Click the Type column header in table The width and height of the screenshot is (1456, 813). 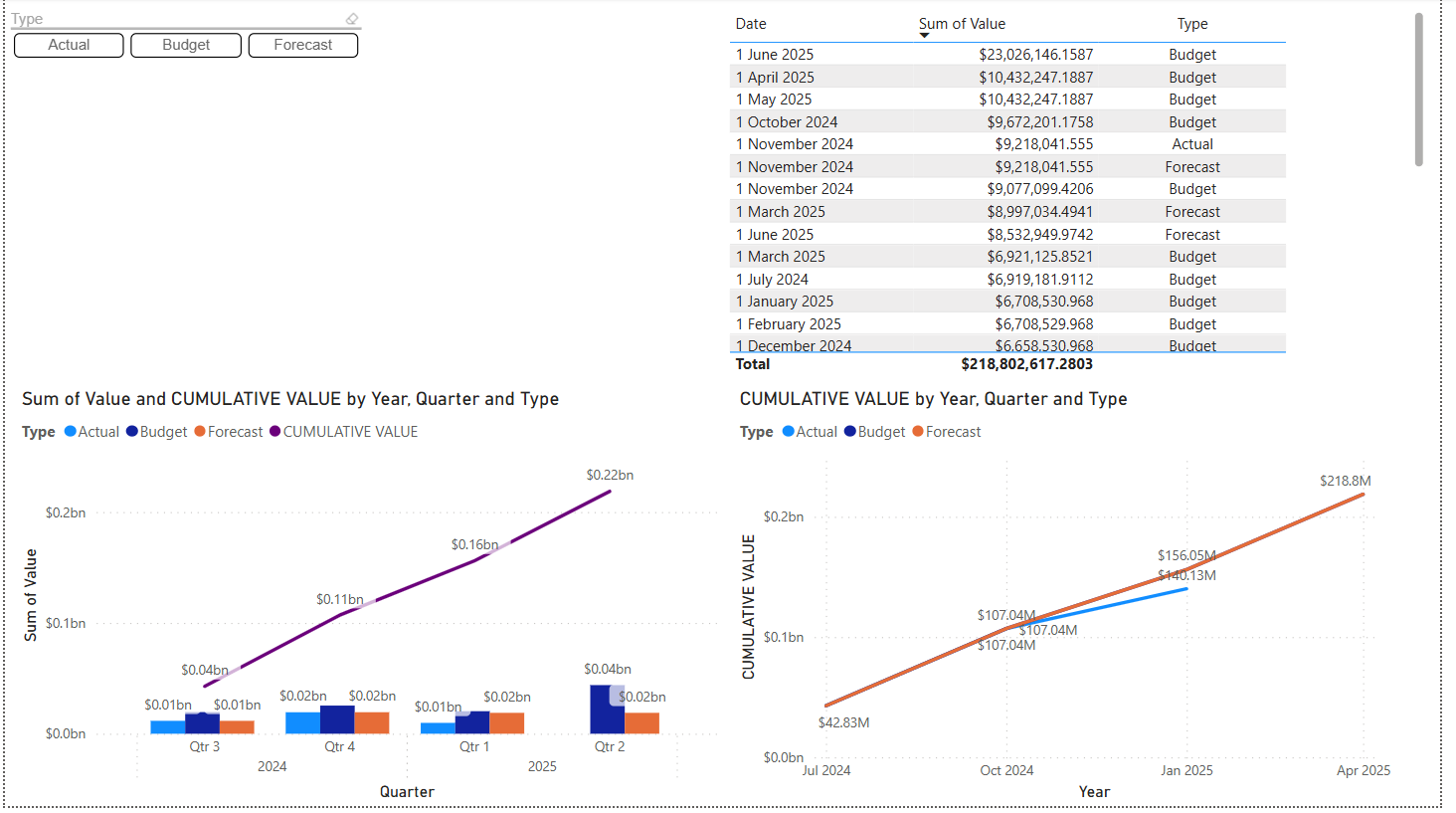(x=1192, y=24)
